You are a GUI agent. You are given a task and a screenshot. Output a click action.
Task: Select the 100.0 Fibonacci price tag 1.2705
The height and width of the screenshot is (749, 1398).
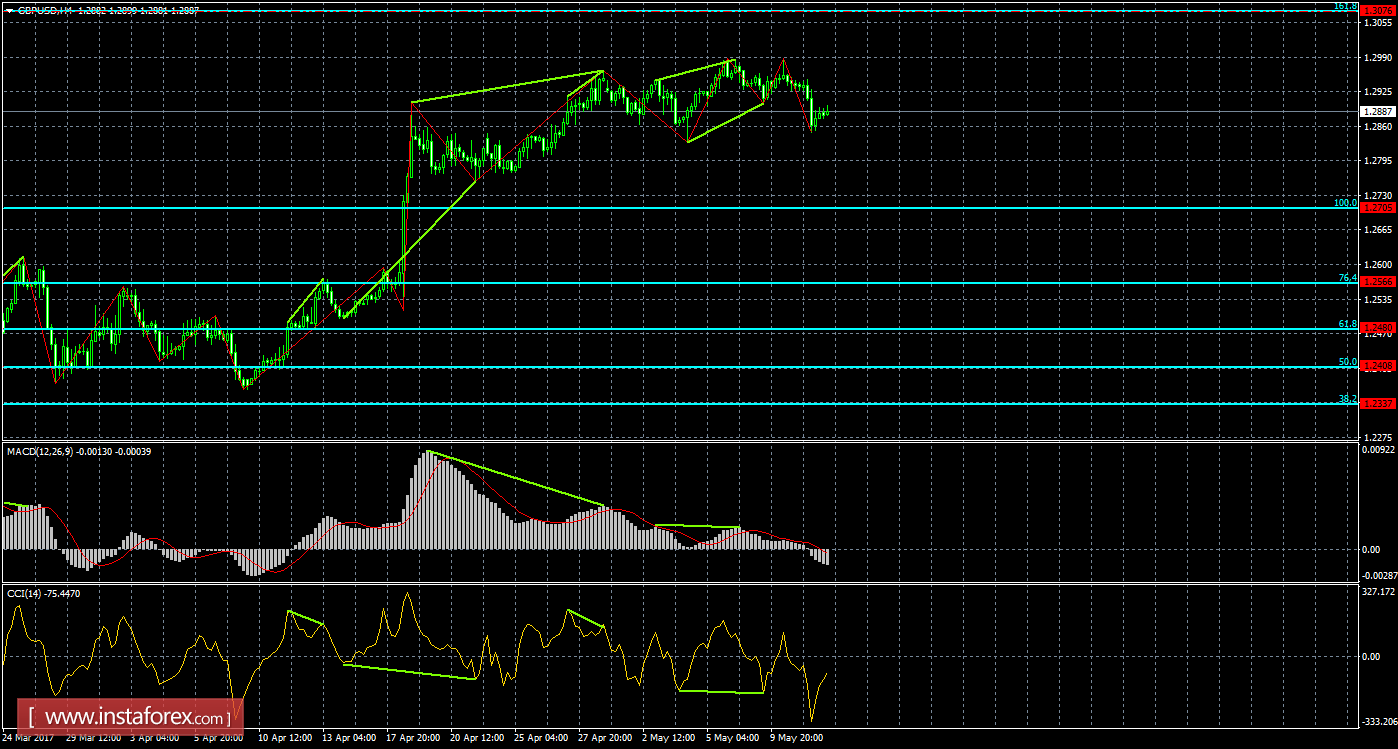click(x=1378, y=208)
